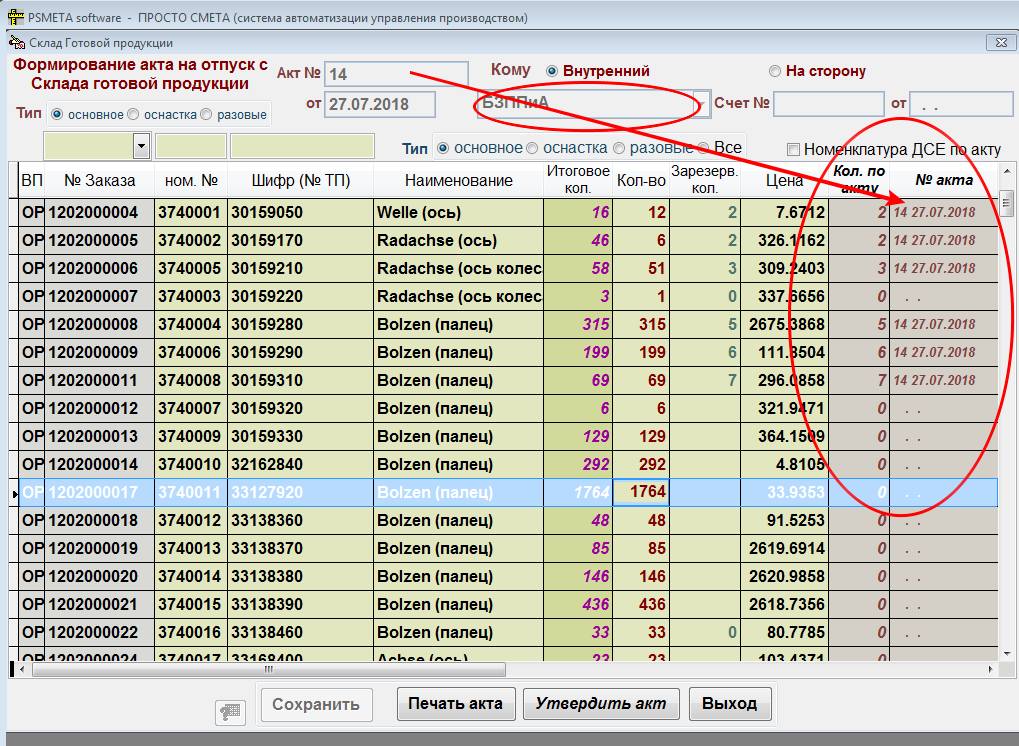Click the № Заказа column header
Viewport: 1019px width, 746px height.
point(99,181)
